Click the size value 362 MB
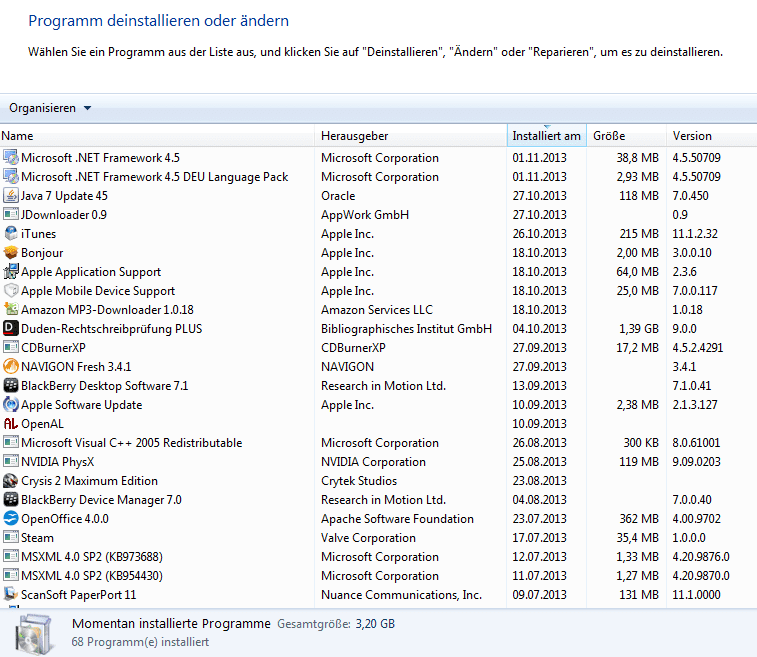Image resolution: width=757 pixels, height=657 pixels. [x=639, y=518]
